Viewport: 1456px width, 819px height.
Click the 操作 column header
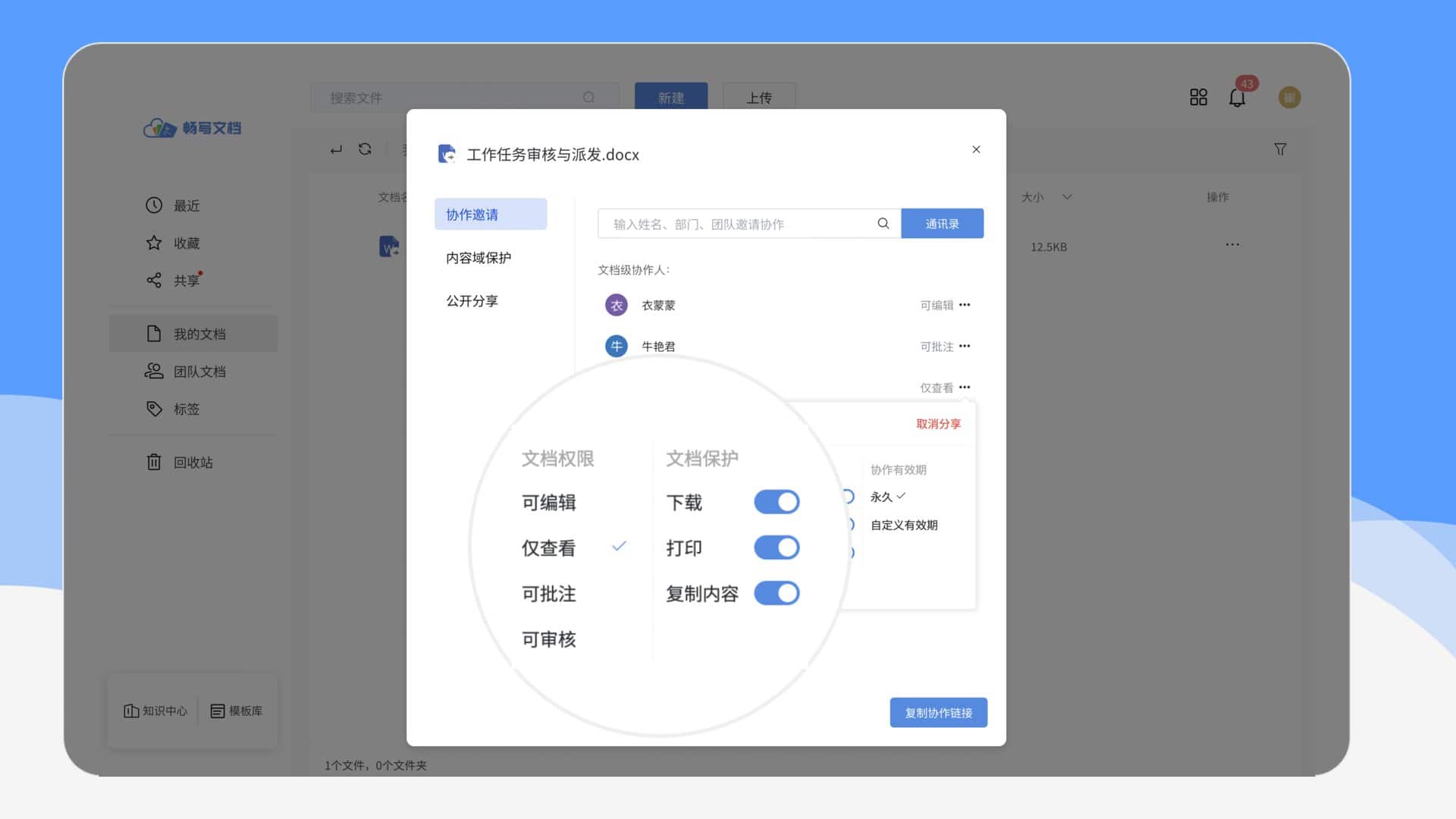(1218, 197)
